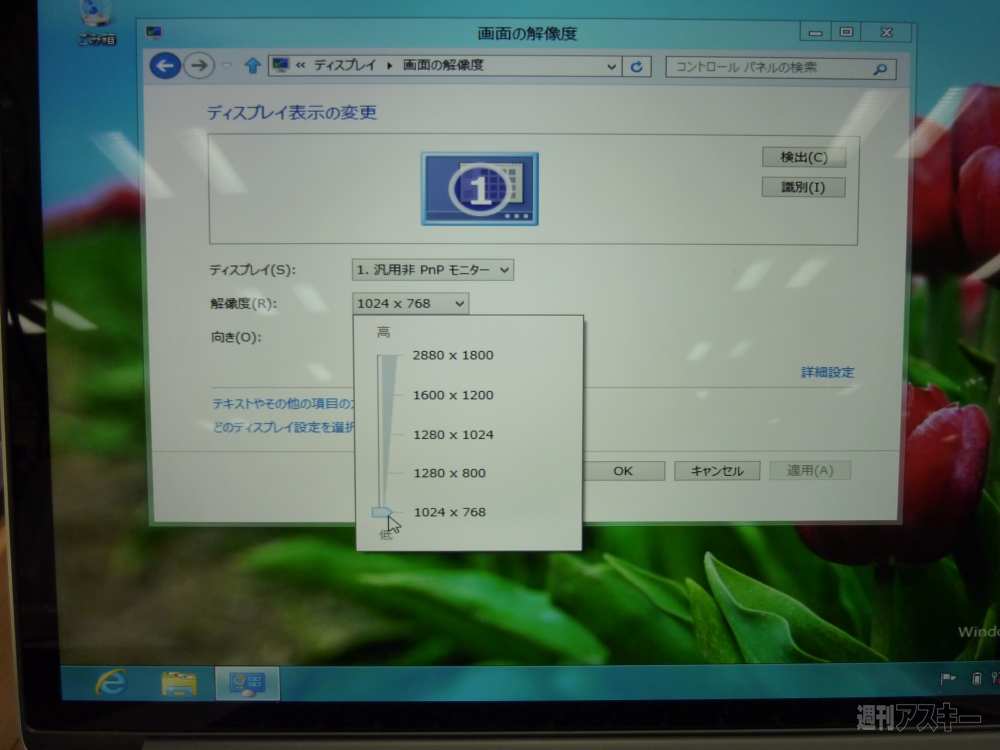Viewport: 1000px width, 750px height.
Task: Open File Explorer from taskbar
Action: 179,684
